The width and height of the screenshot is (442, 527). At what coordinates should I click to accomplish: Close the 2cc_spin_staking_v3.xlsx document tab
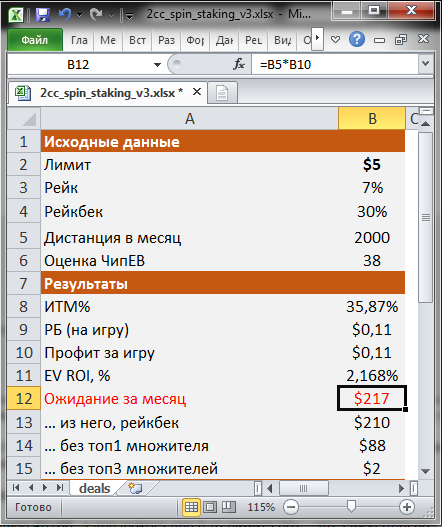tap(197, 92)
